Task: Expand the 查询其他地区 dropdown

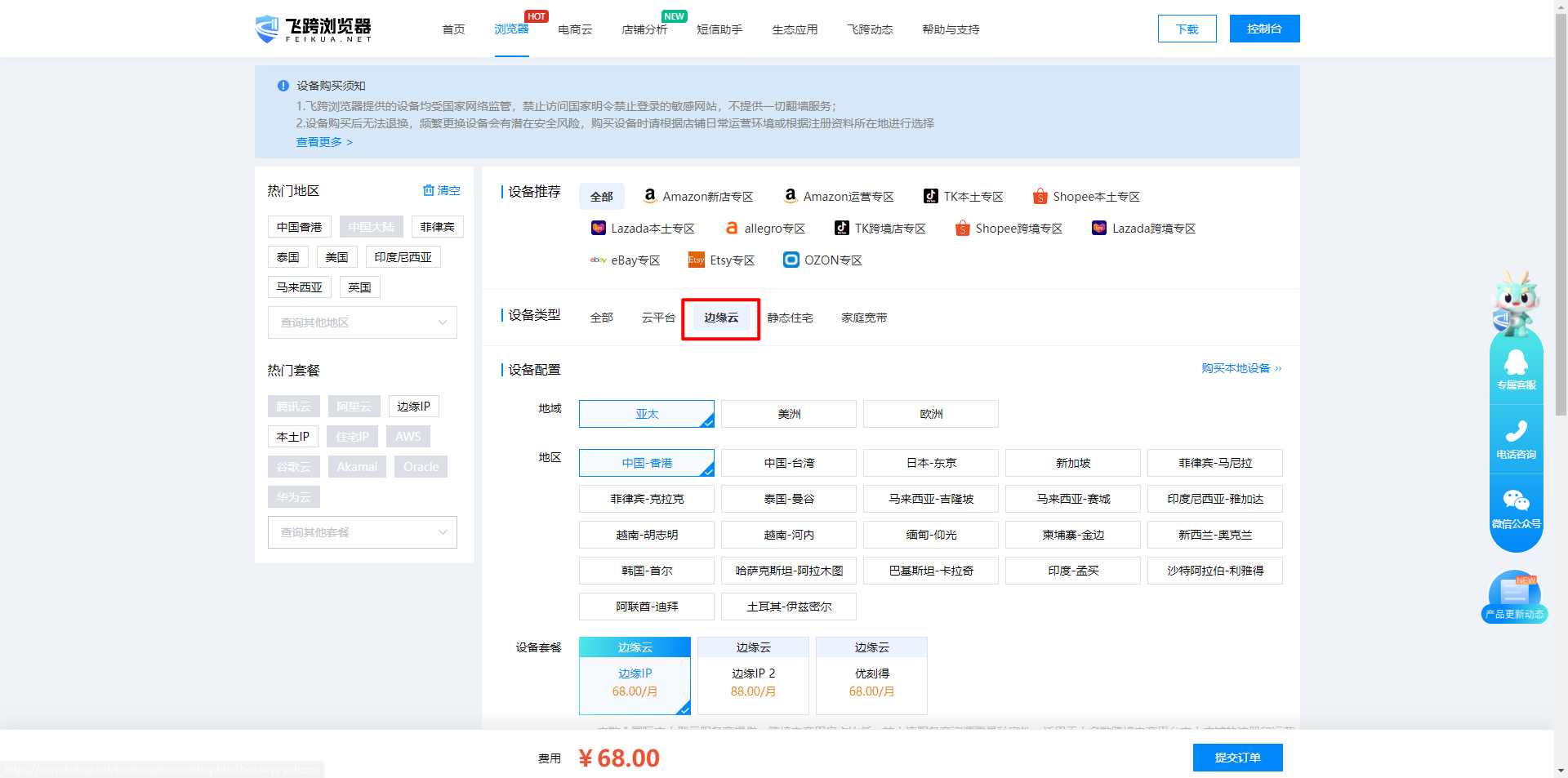Action: pos(363,322)
